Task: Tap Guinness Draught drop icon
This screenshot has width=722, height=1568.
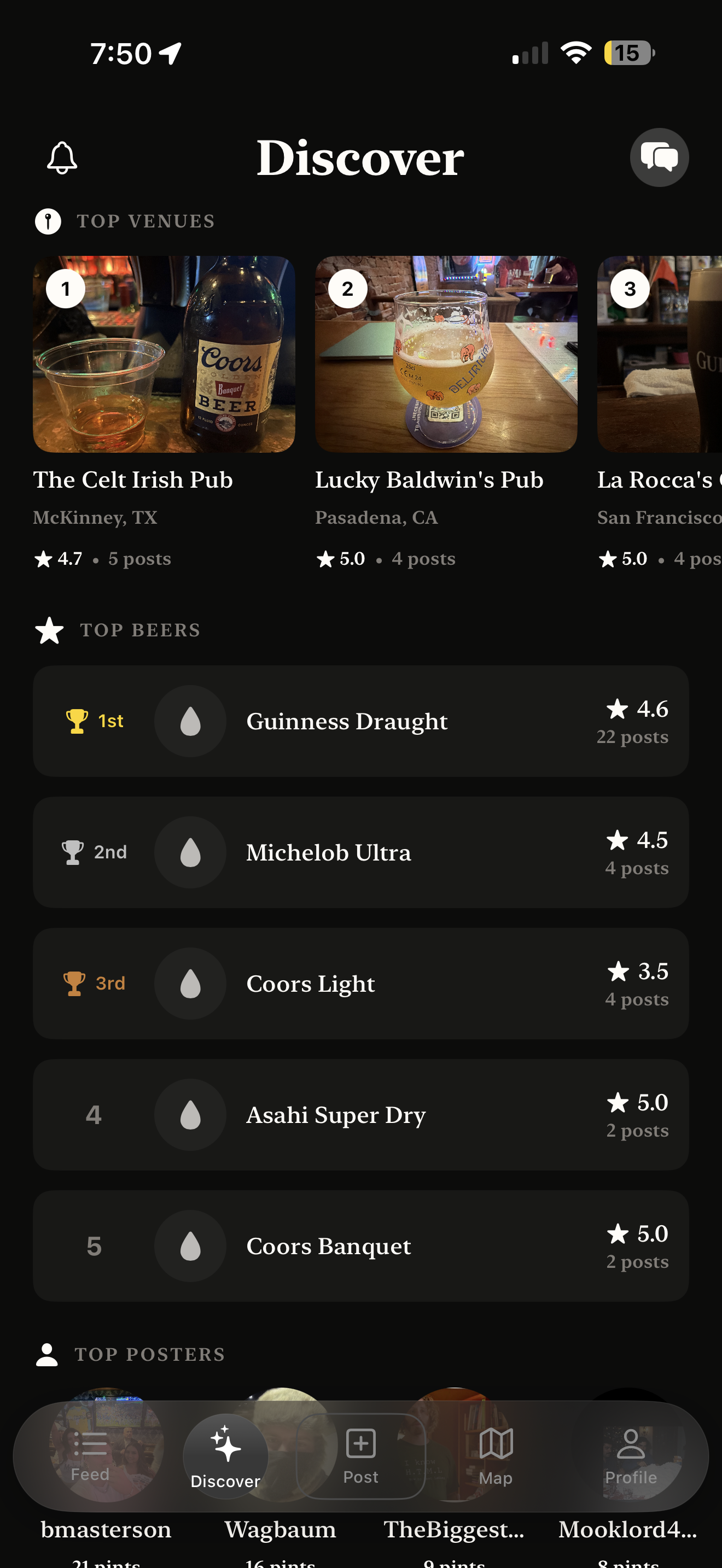Action: pyautogui.click(x=190, y=721)
